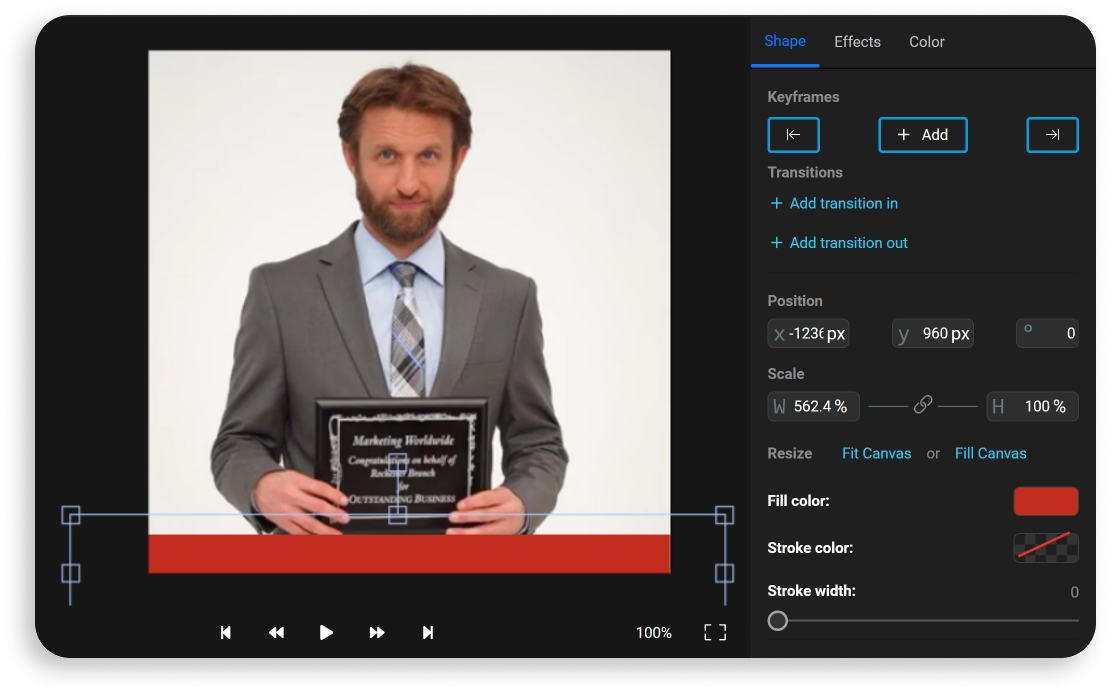Jump to next keyframe button
The image size is (1111, 693).
pyautogui.click(x=1052, y=135)
